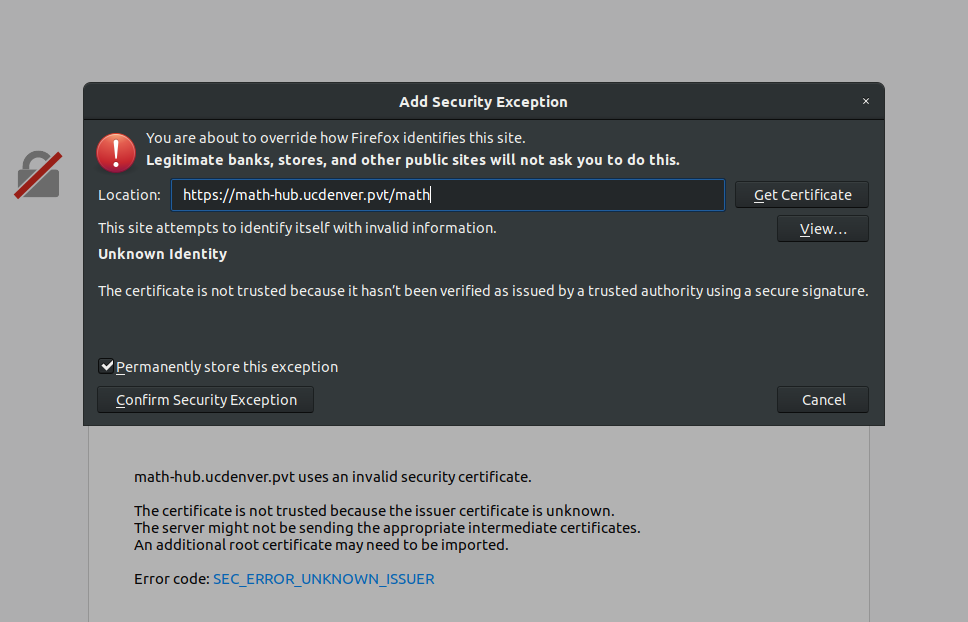The image size is (968, 622).
Task: Click the red warning exclamation icon
Action: coord(116,152)
